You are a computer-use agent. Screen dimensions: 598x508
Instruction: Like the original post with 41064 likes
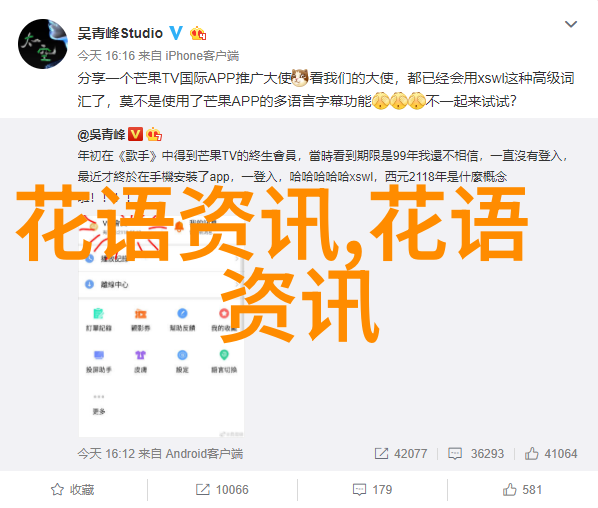point(551,453)
